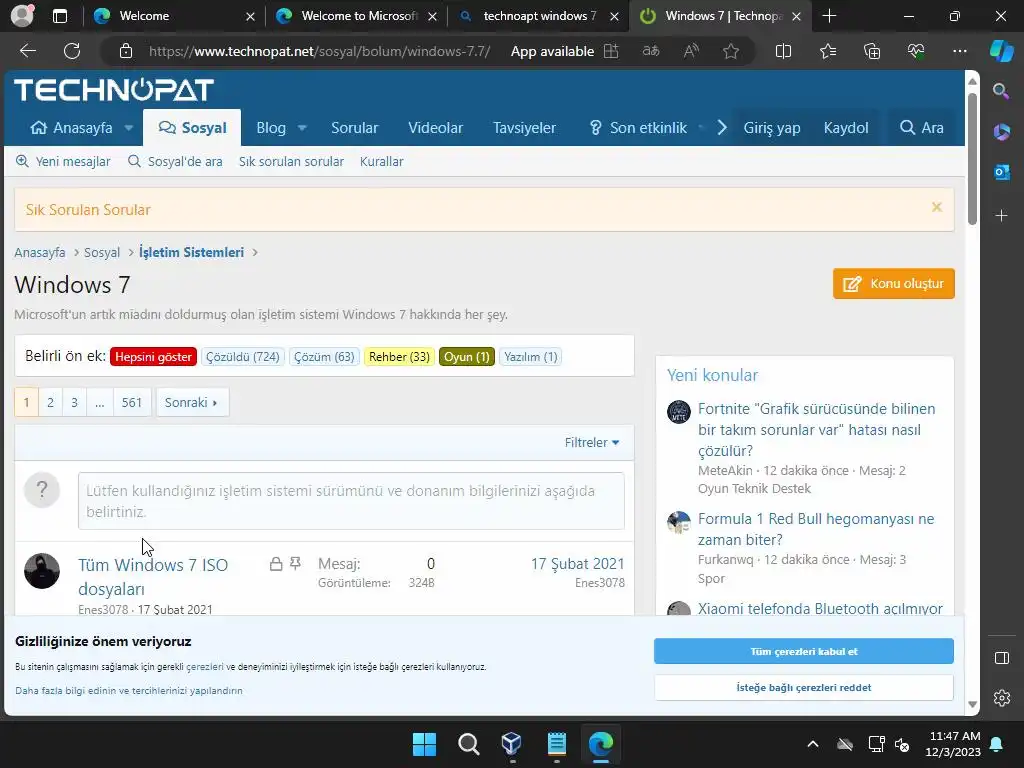Image resolution: width=1024 pixels, height=768 pixels.
Task: Open the Videolar menu item
Action: click(436, 127)
